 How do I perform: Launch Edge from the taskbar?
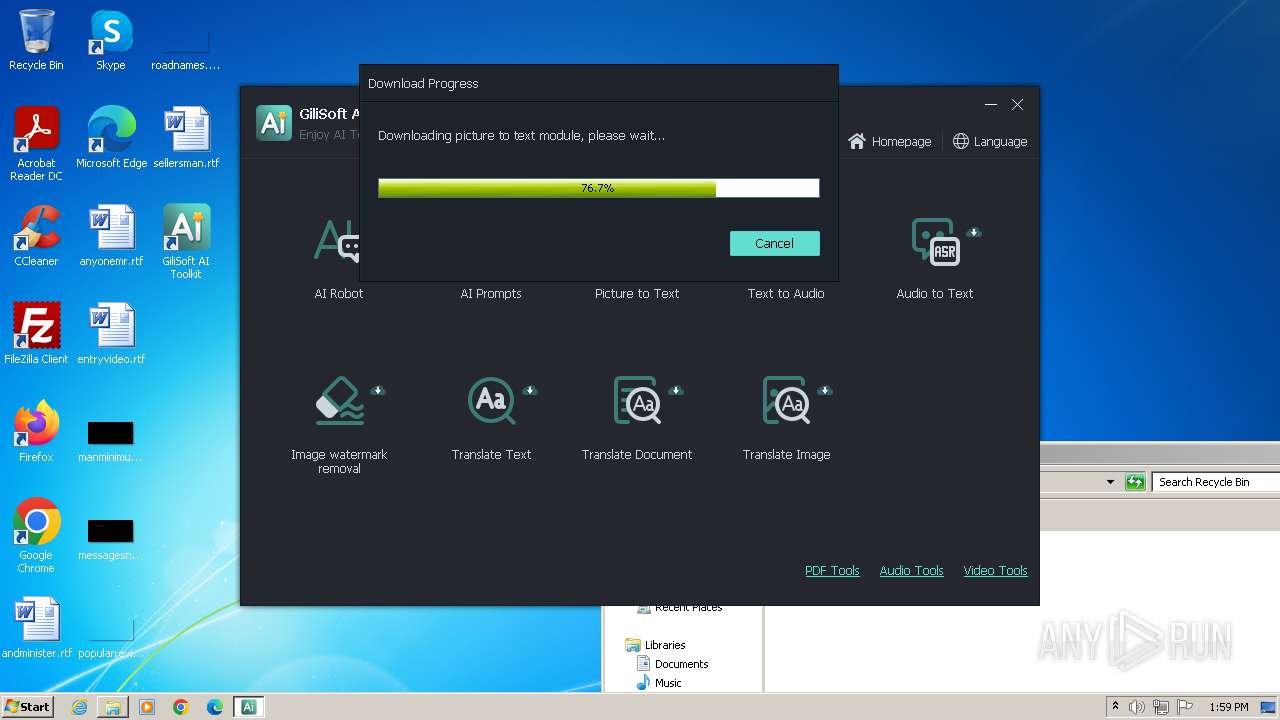(215, 707)
